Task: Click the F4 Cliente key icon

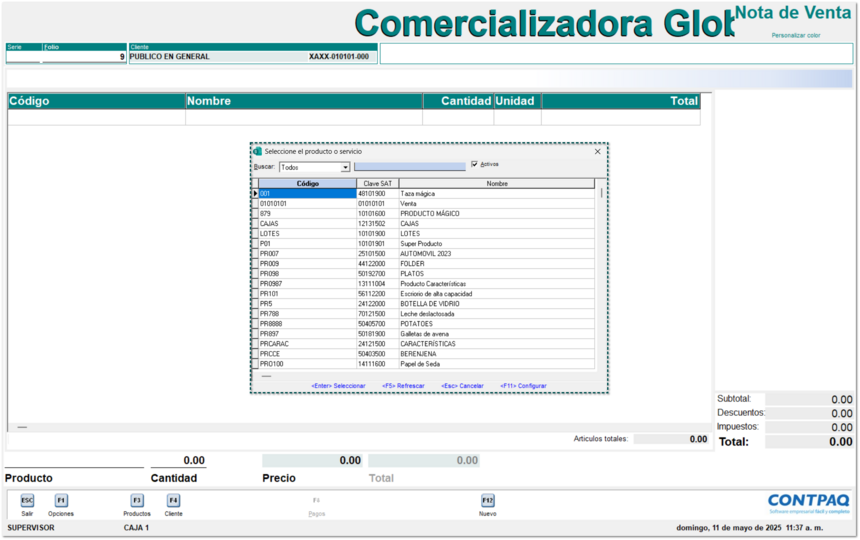Action: tap(173, 500)
